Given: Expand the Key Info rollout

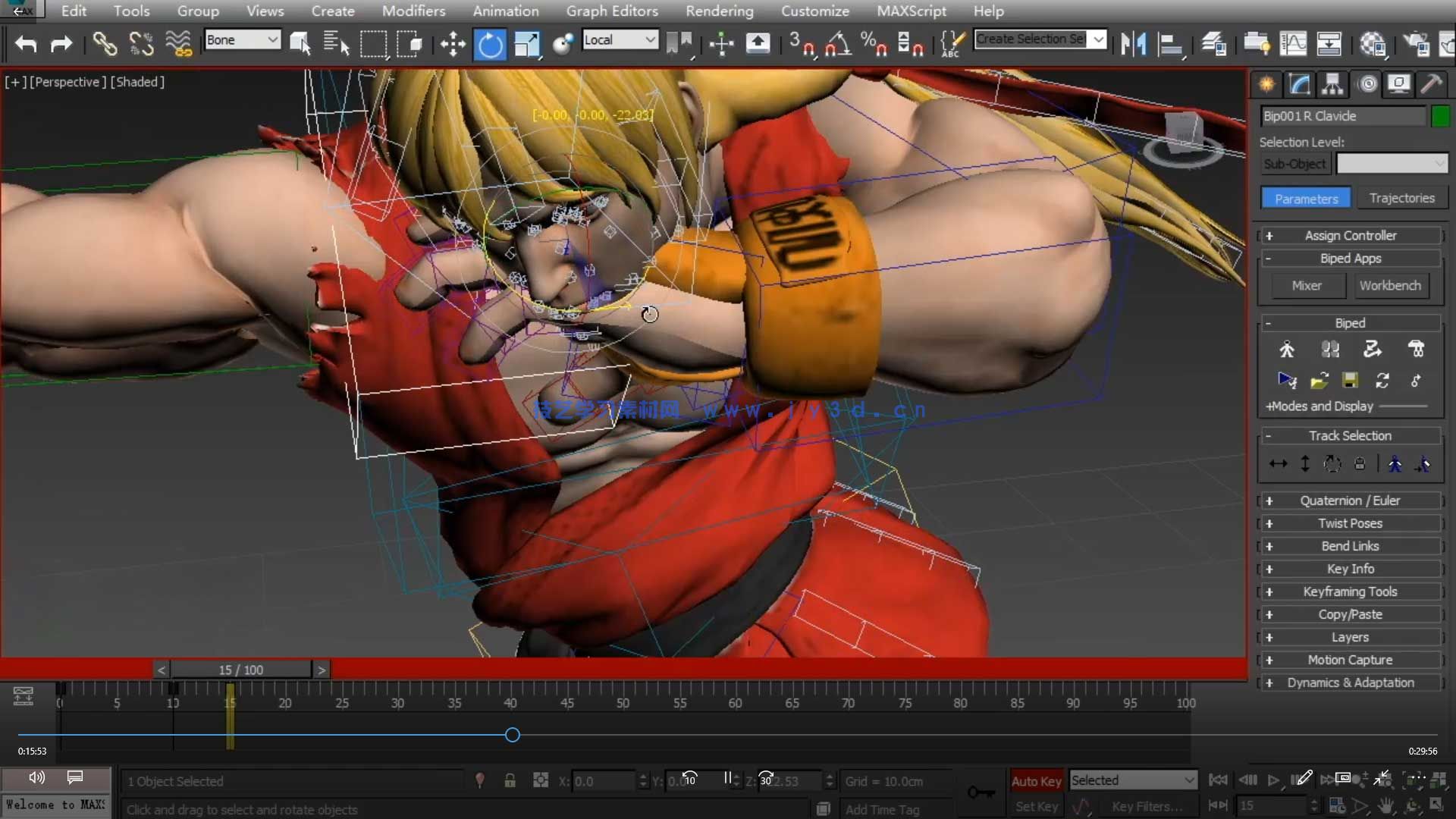Looking at the screenshot, I should [1350, 569].
